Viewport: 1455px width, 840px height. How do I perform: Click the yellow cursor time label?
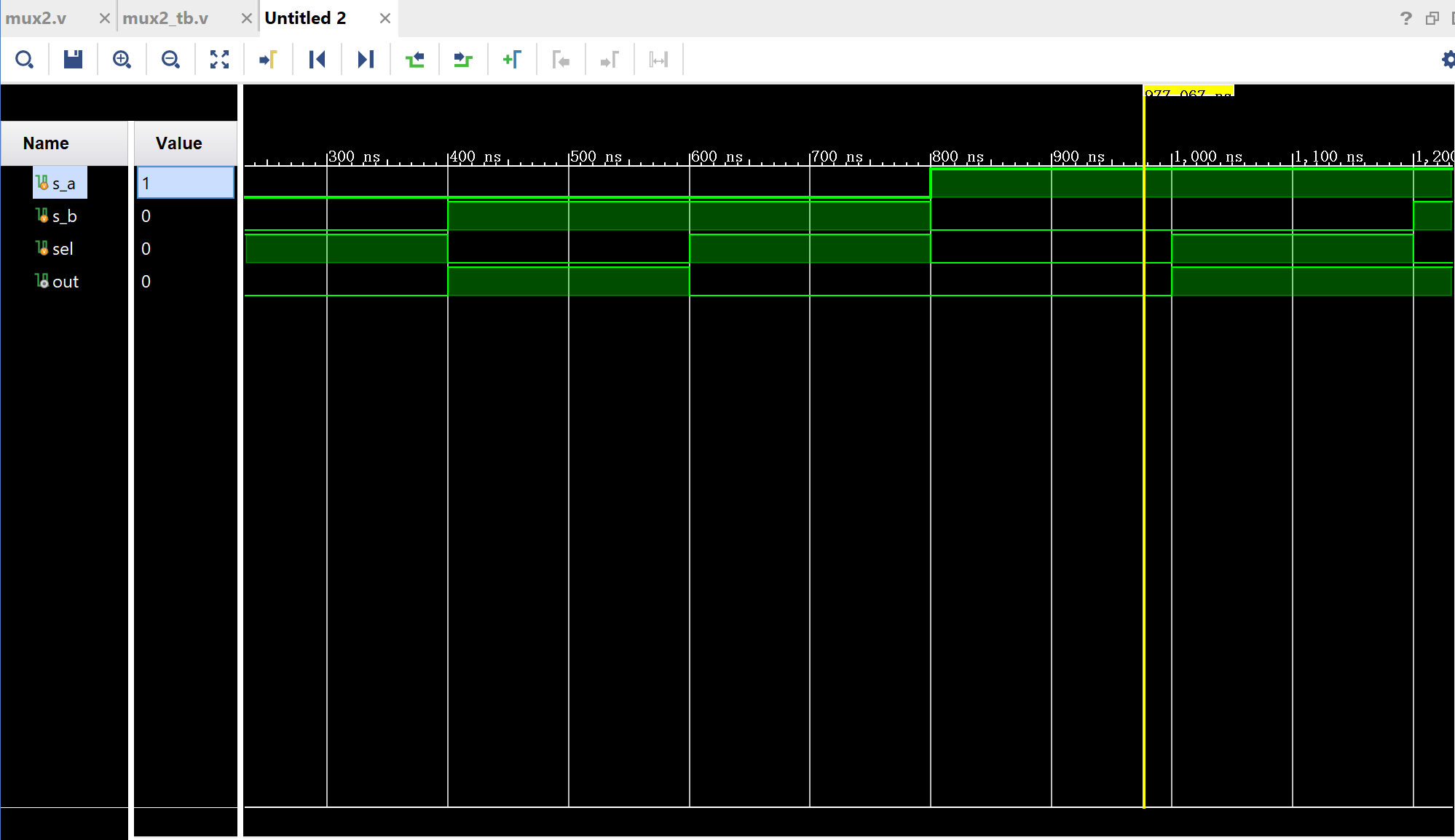click(1188, 92)
